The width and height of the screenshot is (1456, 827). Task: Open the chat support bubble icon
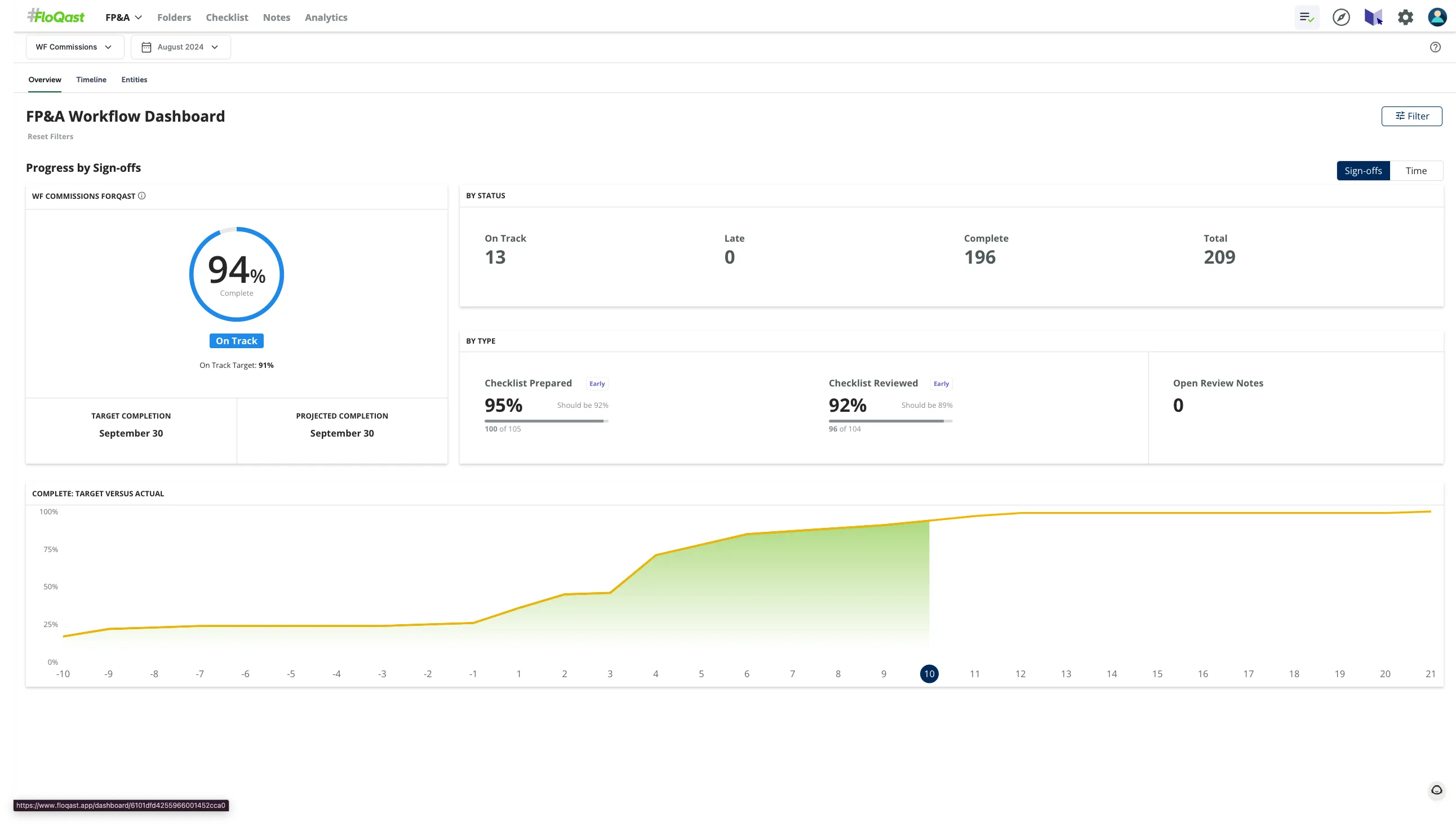(1436, 790)
